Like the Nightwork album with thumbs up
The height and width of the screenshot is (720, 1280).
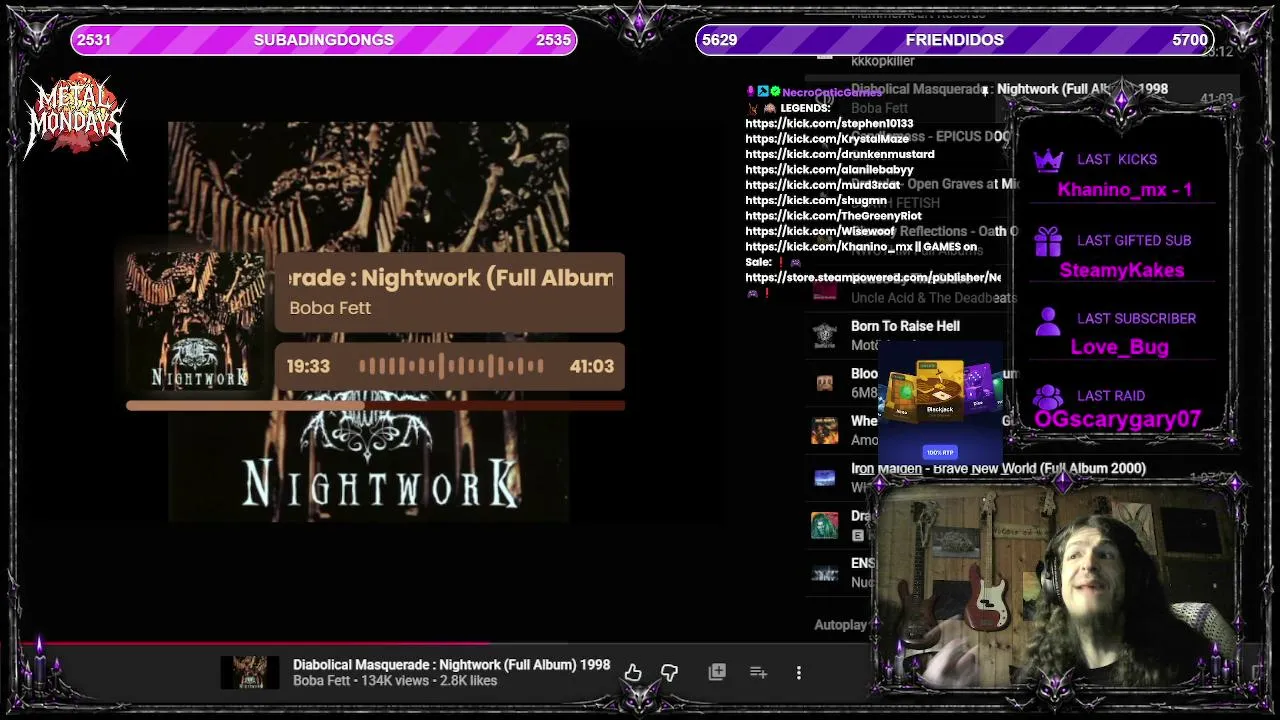click(633, 673)
